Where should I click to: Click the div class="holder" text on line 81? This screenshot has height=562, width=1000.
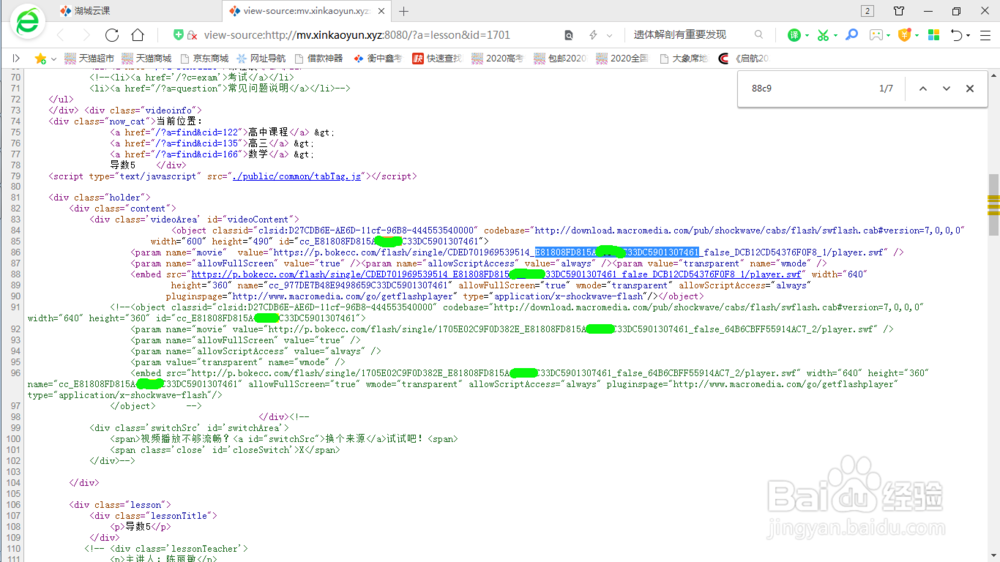(x=99, y=198)
